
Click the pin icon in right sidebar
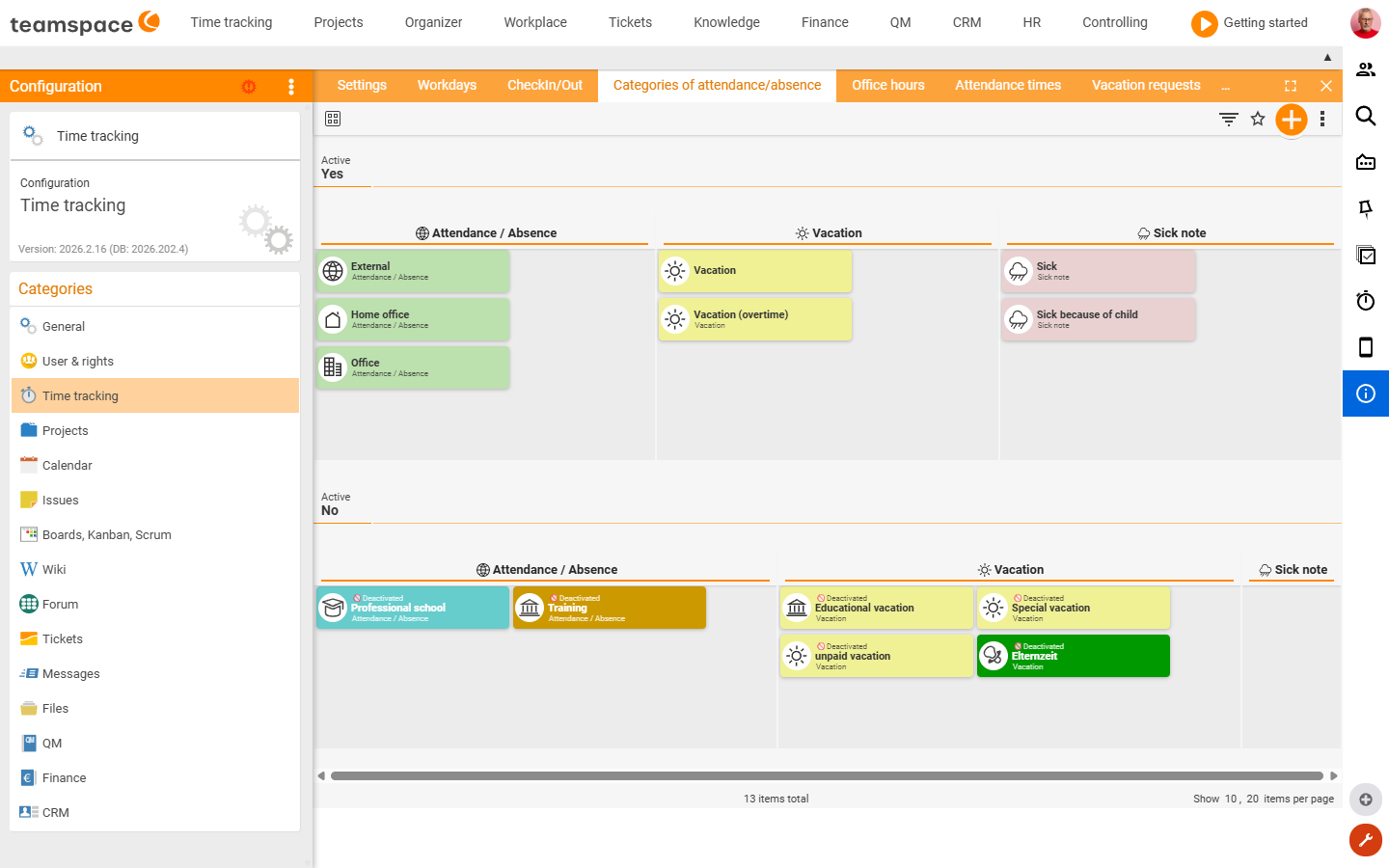click(1366, 208)
